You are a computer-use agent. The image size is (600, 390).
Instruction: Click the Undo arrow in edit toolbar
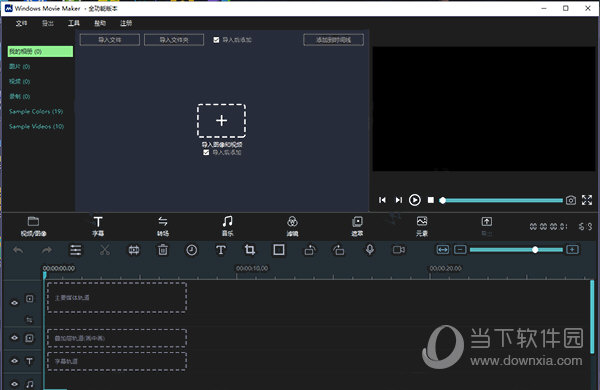coord(18,250)
